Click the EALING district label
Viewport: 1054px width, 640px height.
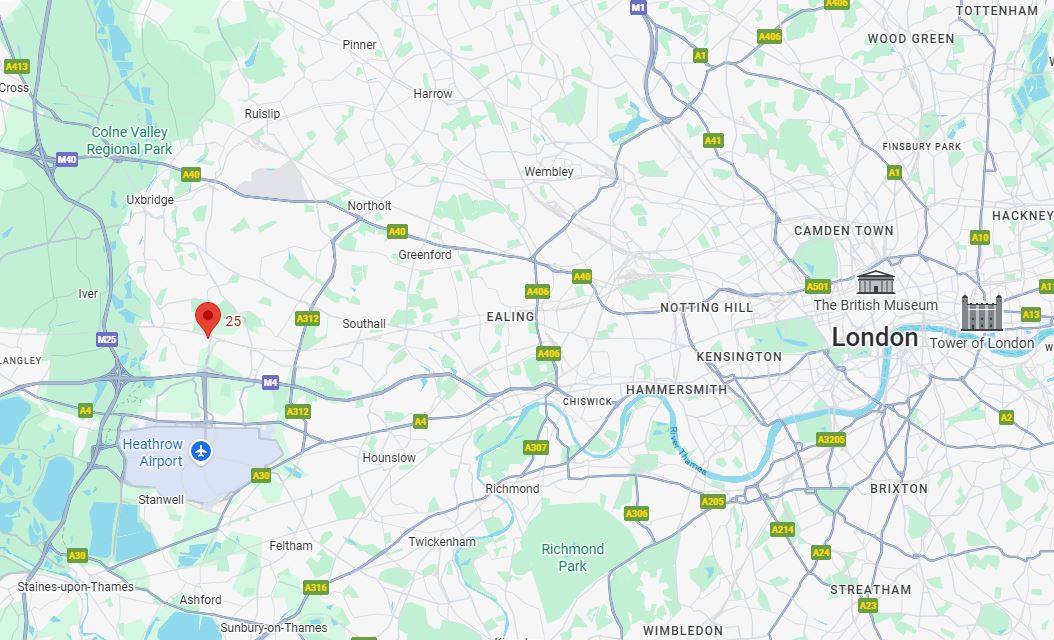click(510, 317)
